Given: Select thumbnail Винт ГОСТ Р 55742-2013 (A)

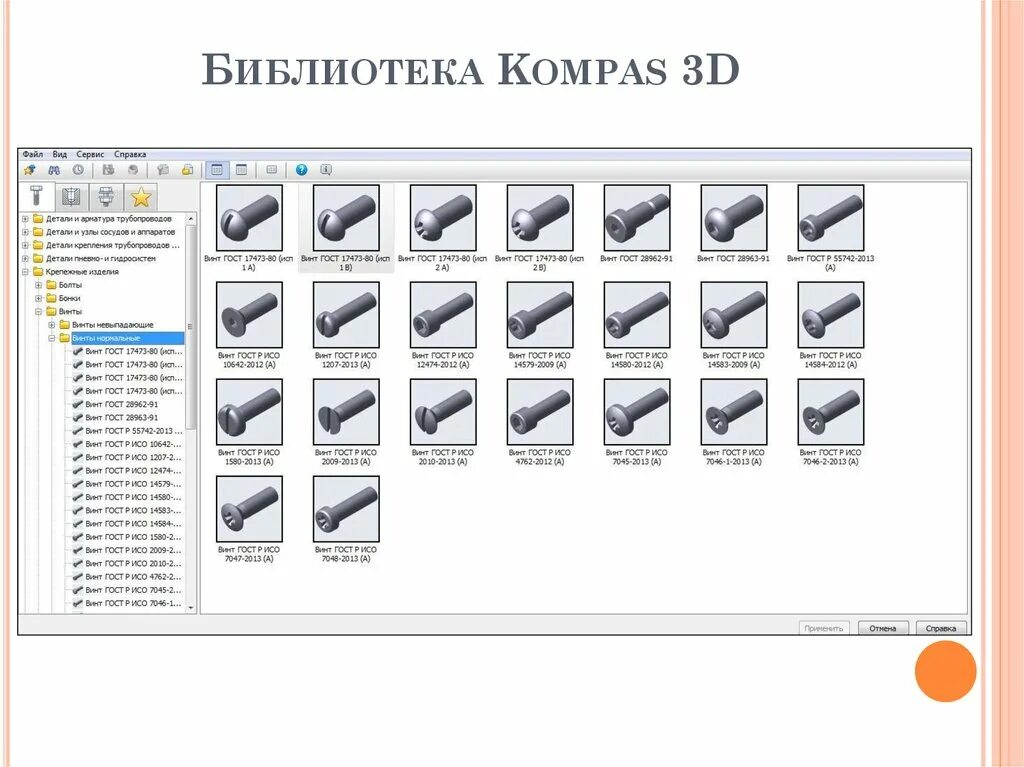Looking at the screenshot, I should click(831, 218).
